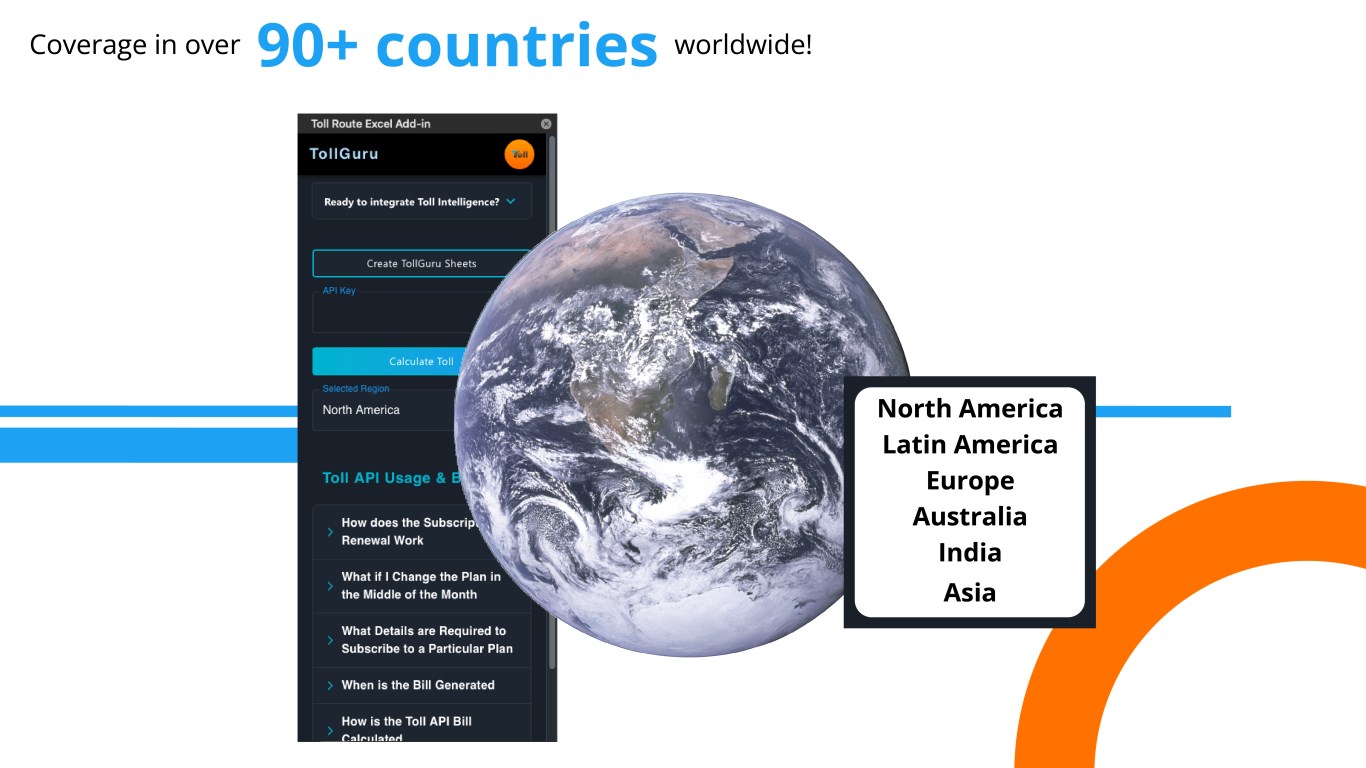The image size is (1366, 768).
Task: Expand 'What Details are Required to Subscribe'
Action: (421, 640)
